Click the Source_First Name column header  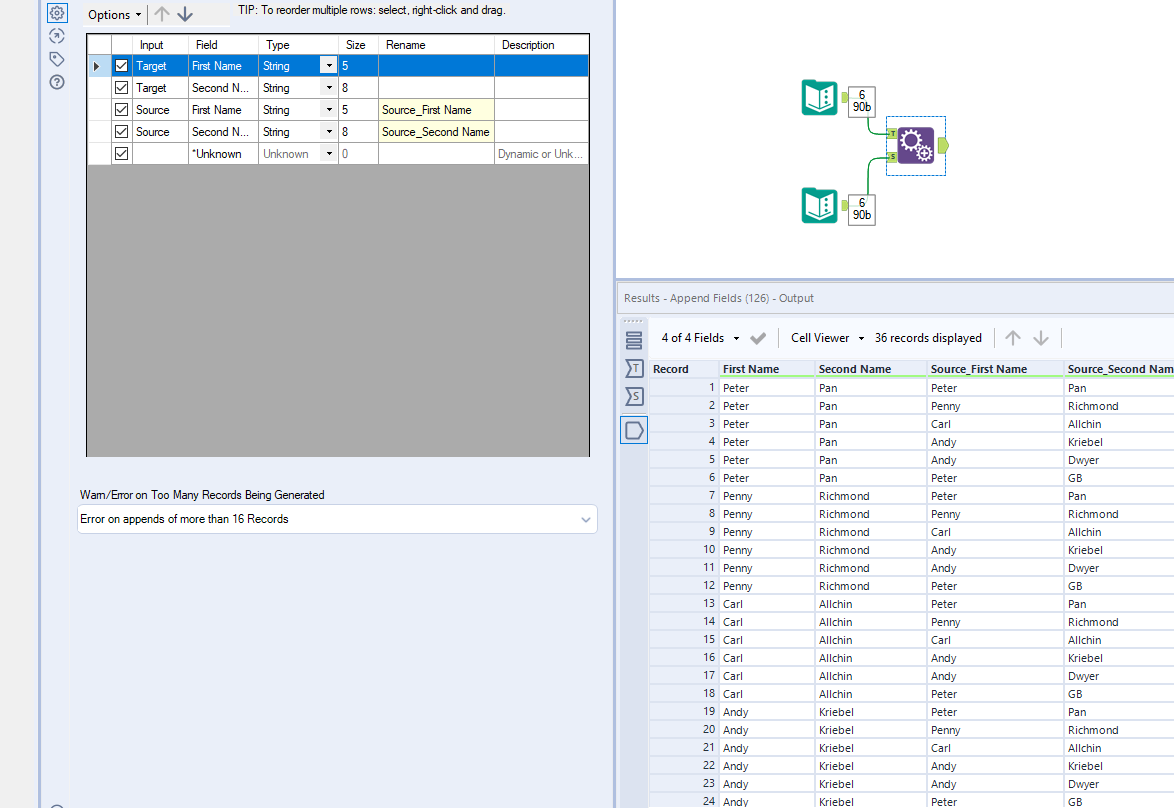point(978,369)
